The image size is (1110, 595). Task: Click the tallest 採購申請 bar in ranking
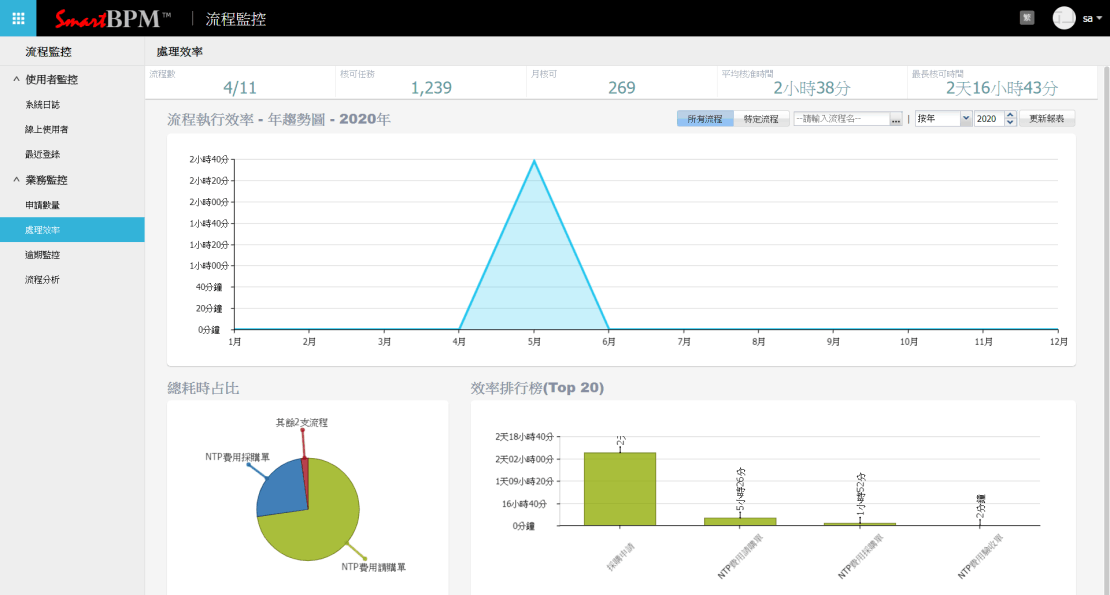point(620,489)
